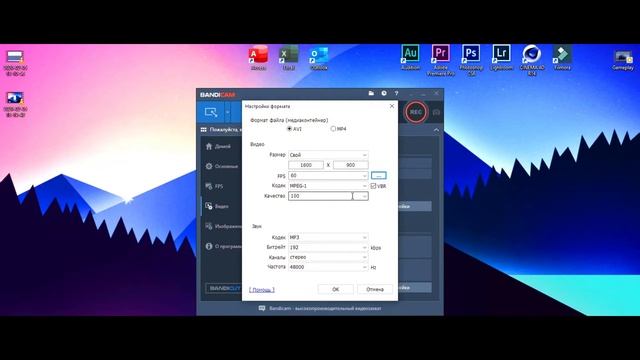Open the Bandicut button in Bandicam
The width and height of the screenshot is (640, 360).
tap(224, 288)
